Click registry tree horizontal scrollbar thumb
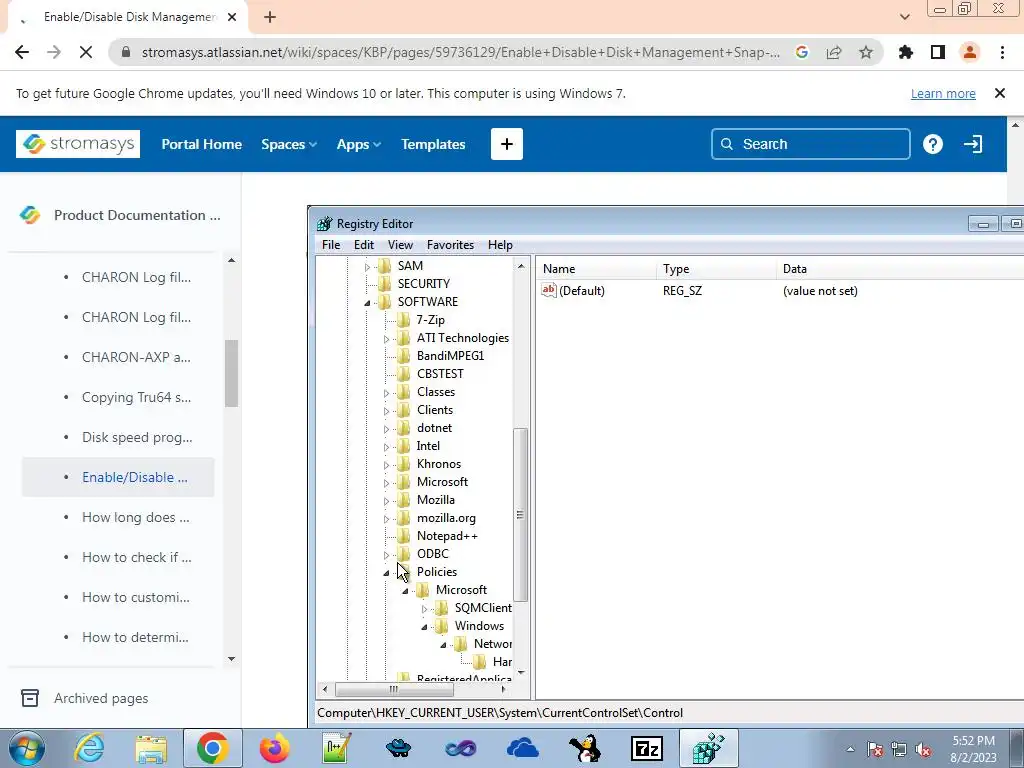This screenshot has height=768, width=1024. (394, 689)
